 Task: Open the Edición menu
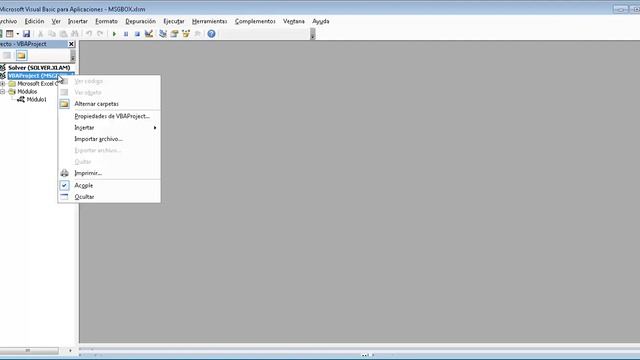click(x=34, y=21)
